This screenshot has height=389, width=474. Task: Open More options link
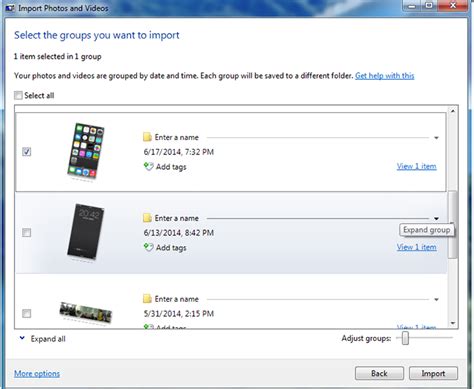(37, 374)
